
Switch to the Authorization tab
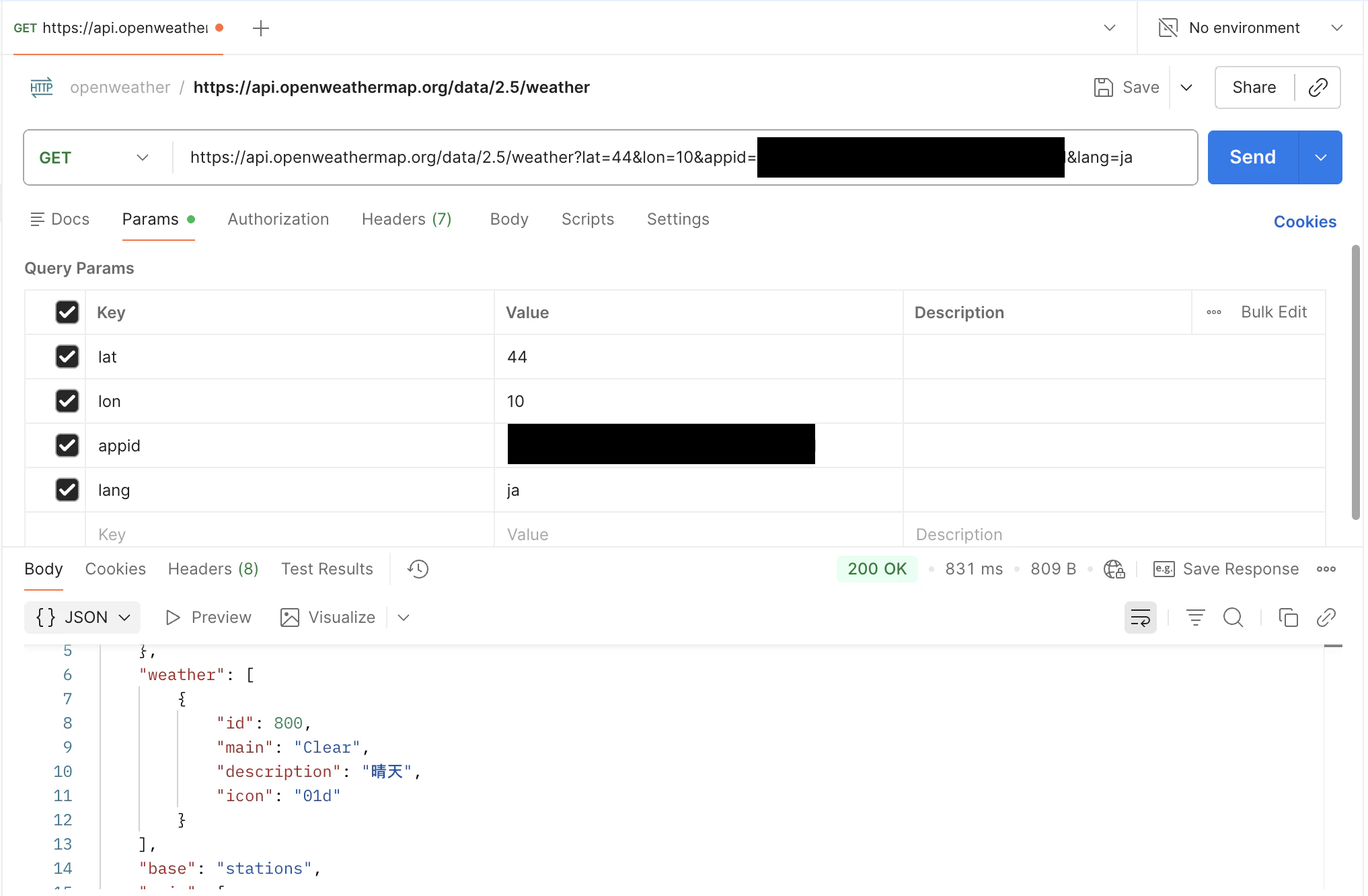[278, 219]
